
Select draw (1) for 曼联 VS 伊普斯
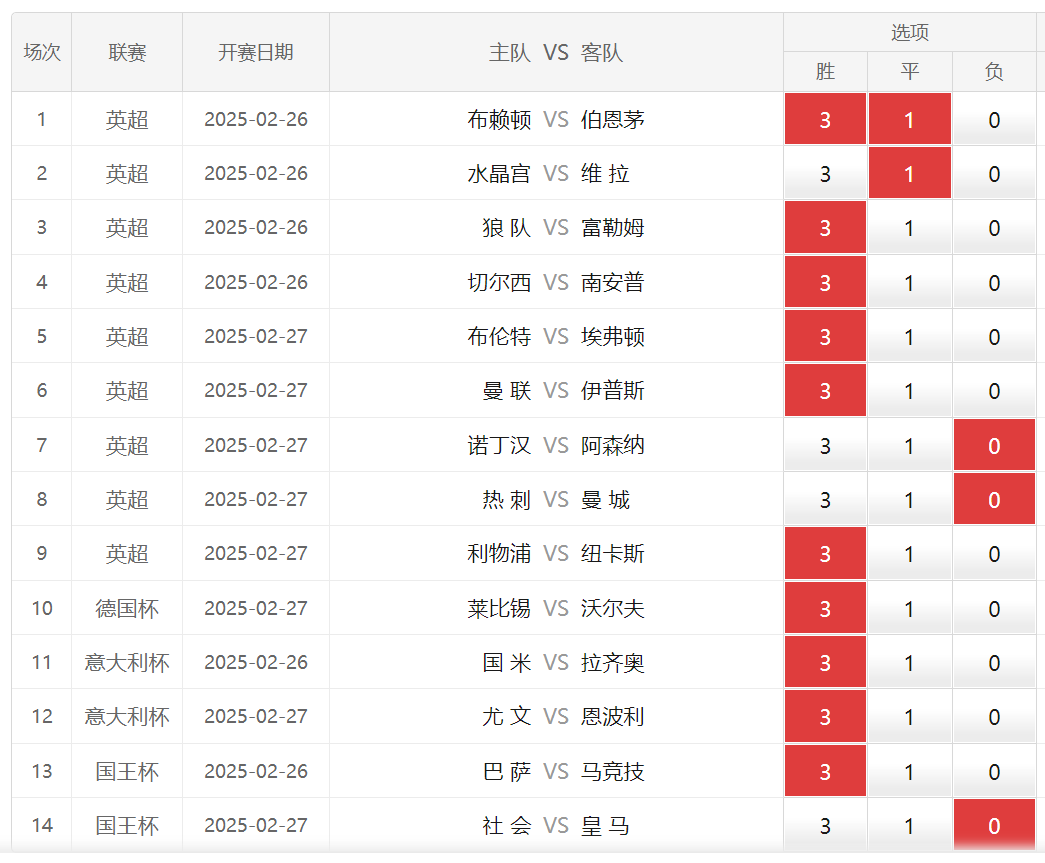pos(910,391)
